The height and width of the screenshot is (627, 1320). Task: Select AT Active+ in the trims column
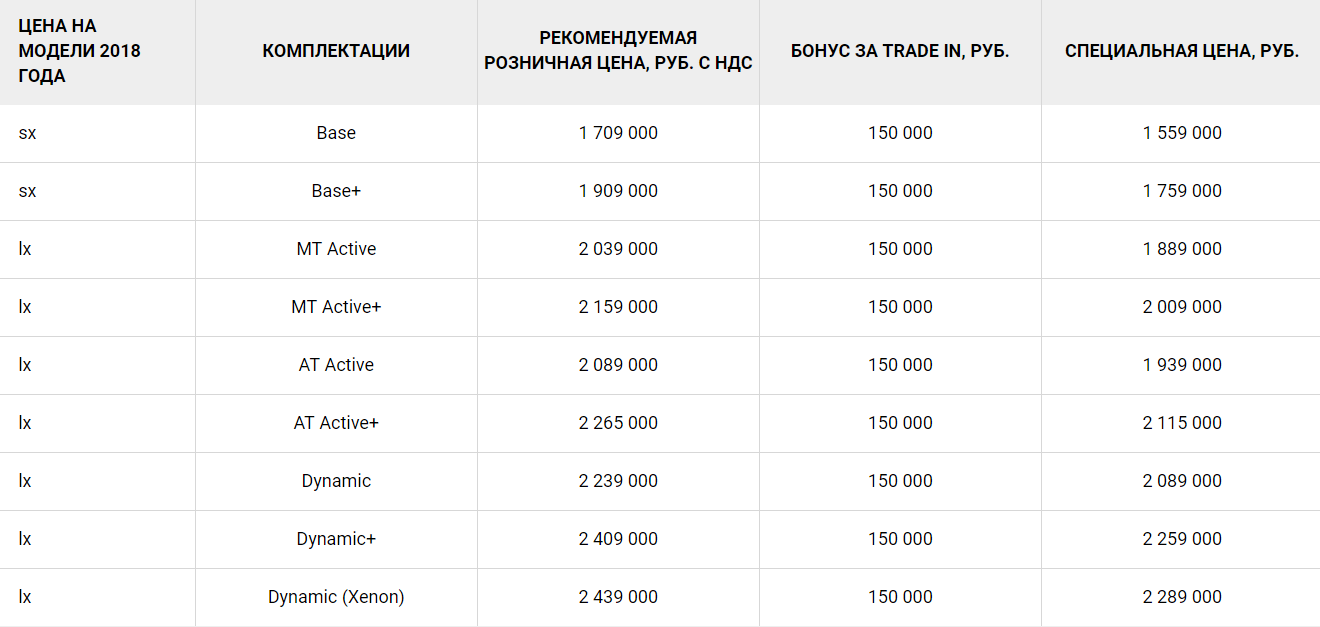click(336, 423)
